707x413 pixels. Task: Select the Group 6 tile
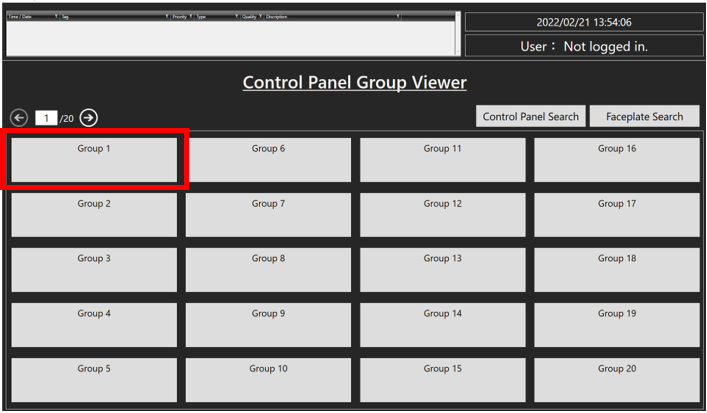click(268, 160)
